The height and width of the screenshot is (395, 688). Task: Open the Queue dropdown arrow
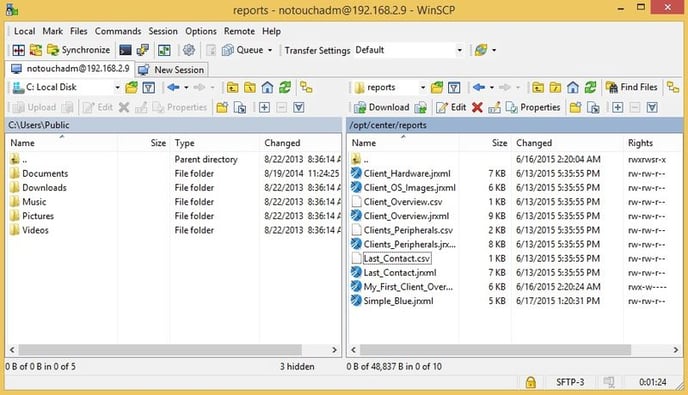point(270,50)
